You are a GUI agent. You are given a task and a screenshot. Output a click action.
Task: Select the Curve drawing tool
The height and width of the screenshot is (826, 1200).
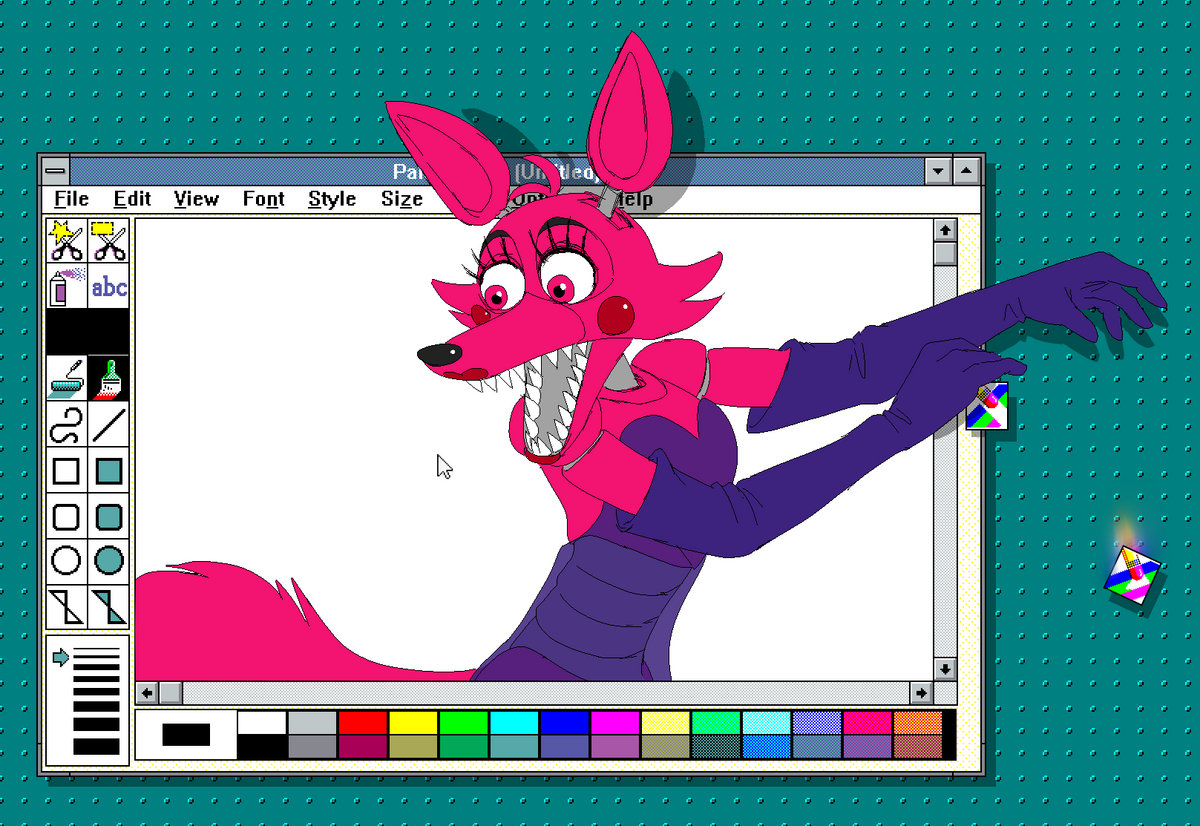67,425
